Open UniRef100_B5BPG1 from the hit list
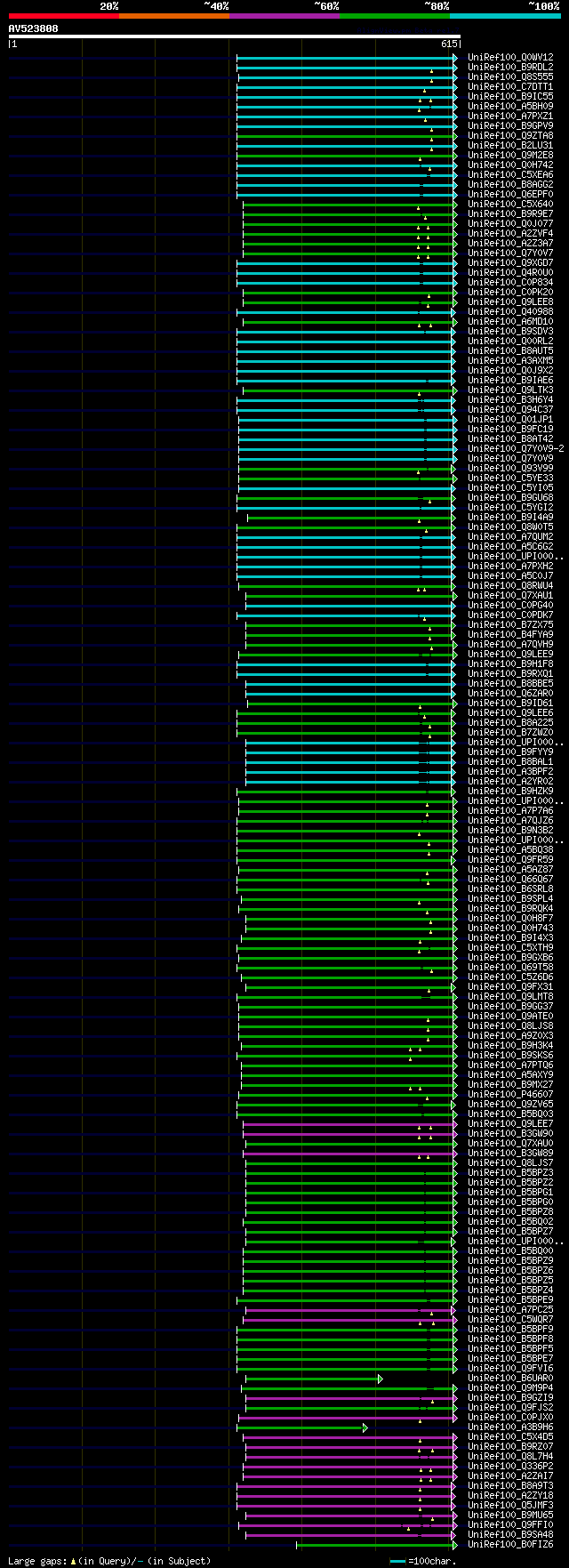The height and width of the screenshot is (1568, 569). pyautogui.click(x=510, y=1193)
